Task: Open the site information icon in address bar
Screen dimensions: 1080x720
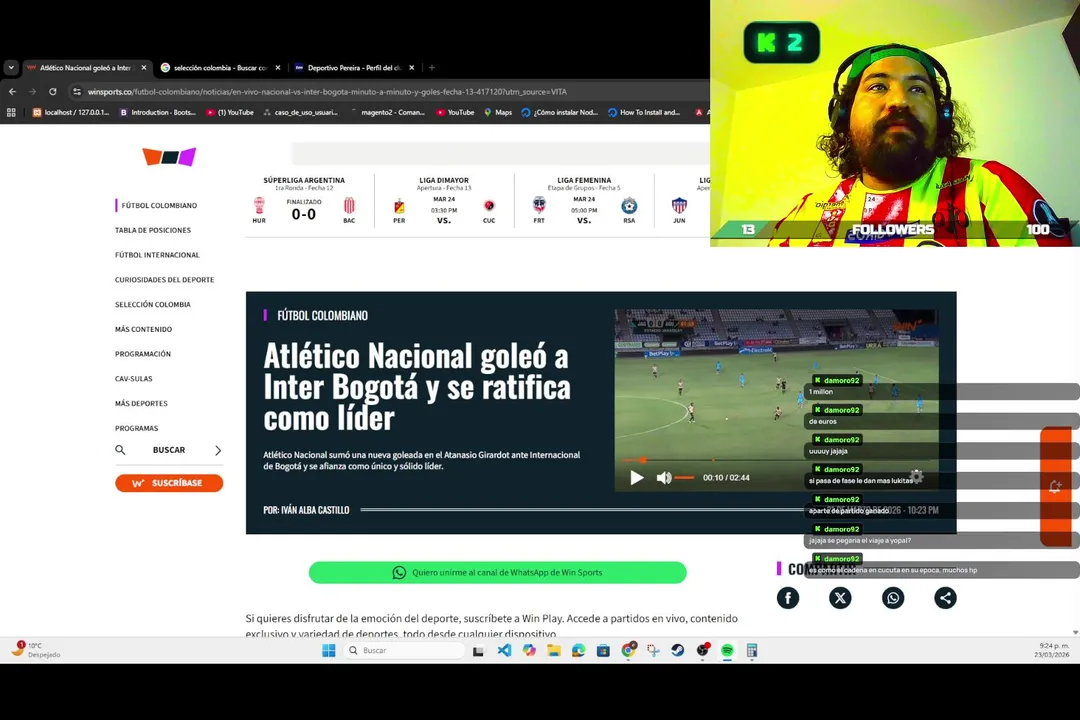Action: pos(77,92)
